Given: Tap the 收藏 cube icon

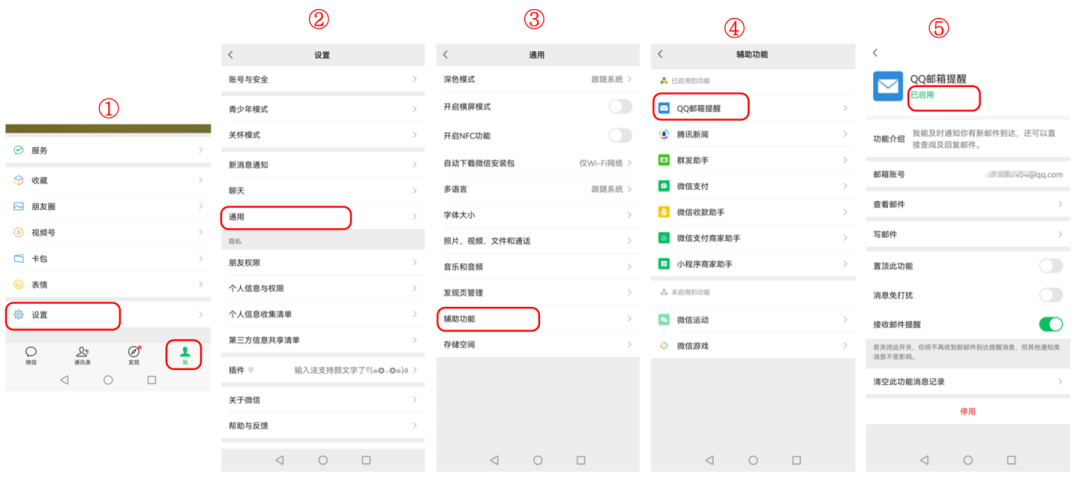Looking at the screenshot, I should coord(19,180).
